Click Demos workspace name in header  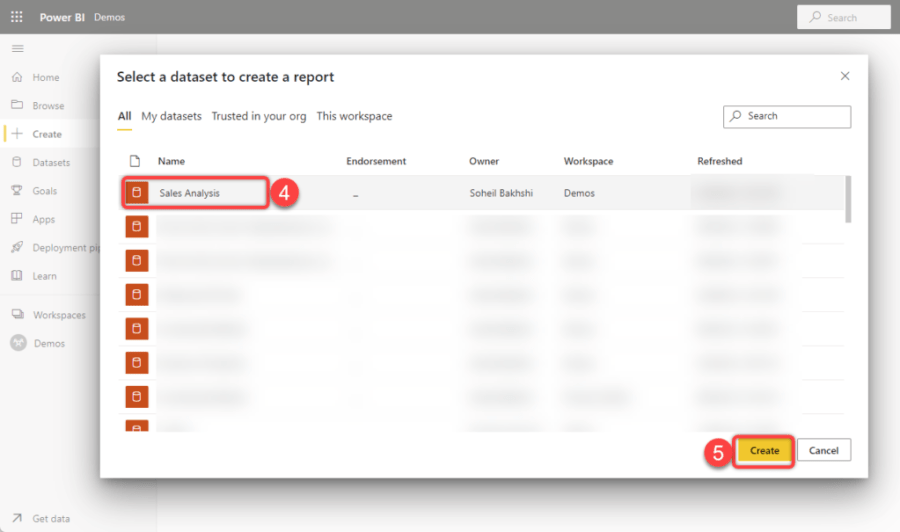tap(110, 17)
